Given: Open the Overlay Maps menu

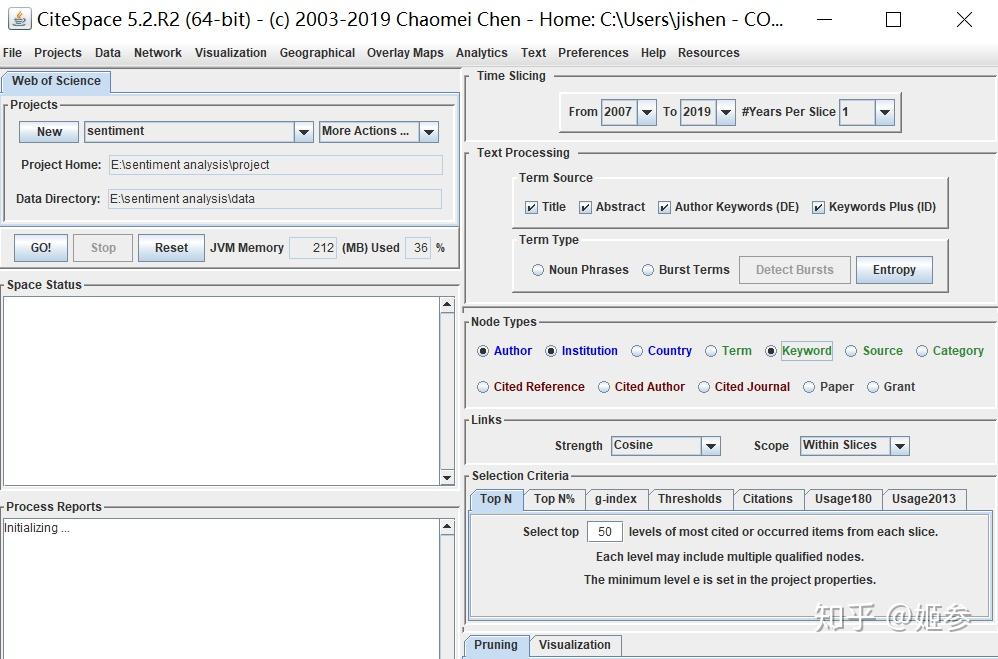Looking at the screenshot, I should point(405,53).
